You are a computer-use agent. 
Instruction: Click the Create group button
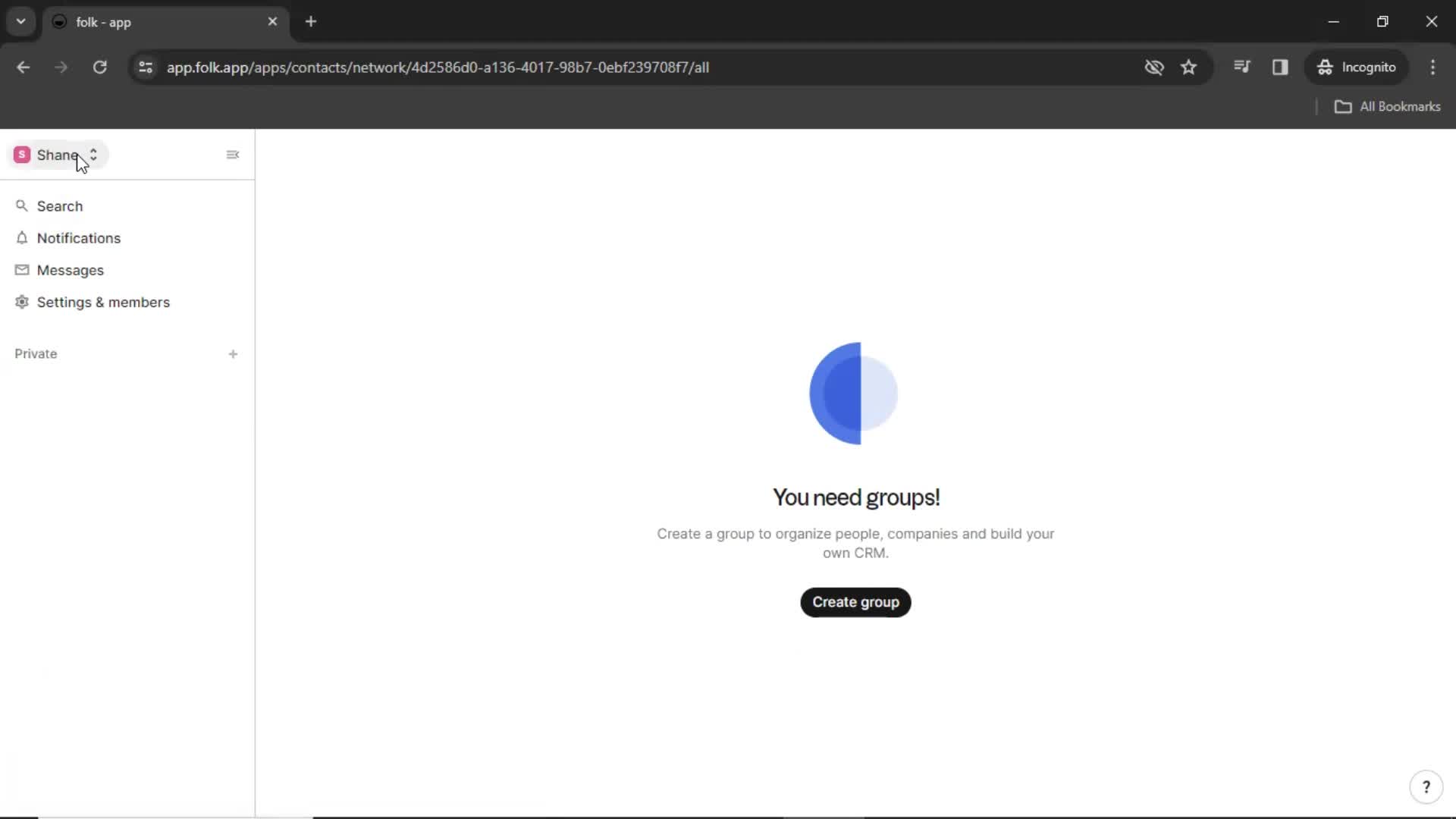[856, 602]
